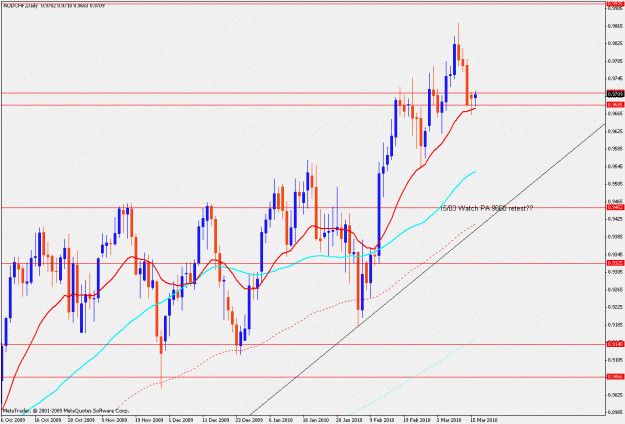Click the 0.9105 price scale value

616,360
